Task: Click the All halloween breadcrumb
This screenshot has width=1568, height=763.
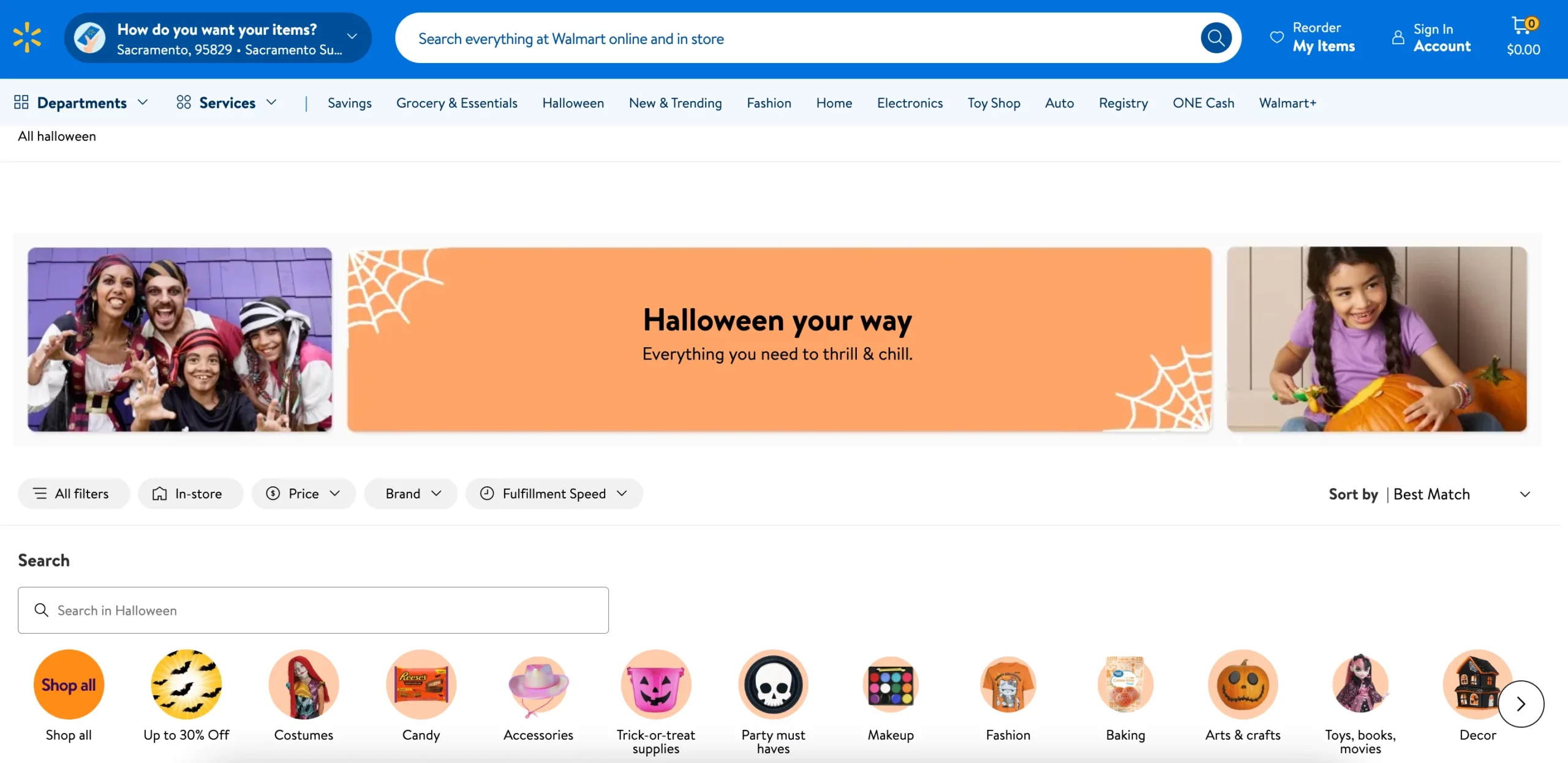Action: tap(57, 136)
